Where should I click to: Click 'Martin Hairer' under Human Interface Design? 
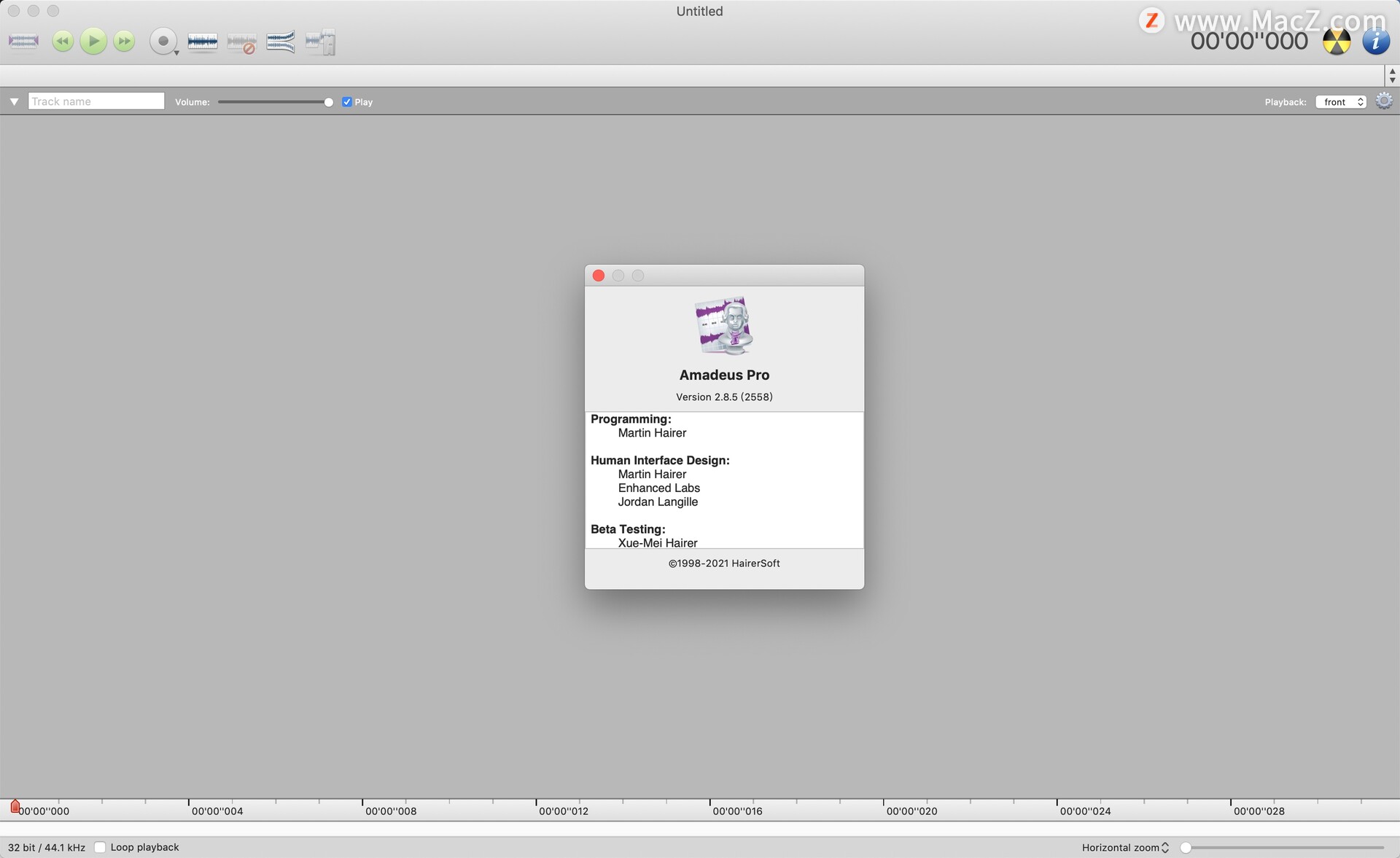coord(652,475)
